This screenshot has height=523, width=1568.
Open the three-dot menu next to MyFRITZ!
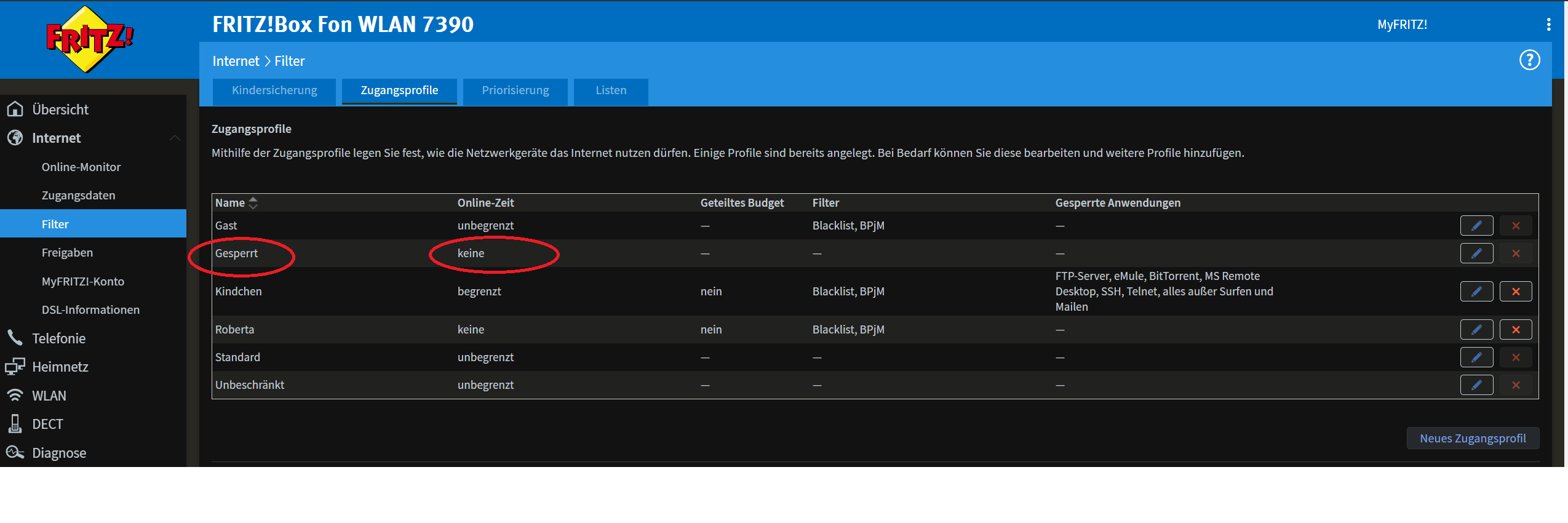coord(1548,25)
